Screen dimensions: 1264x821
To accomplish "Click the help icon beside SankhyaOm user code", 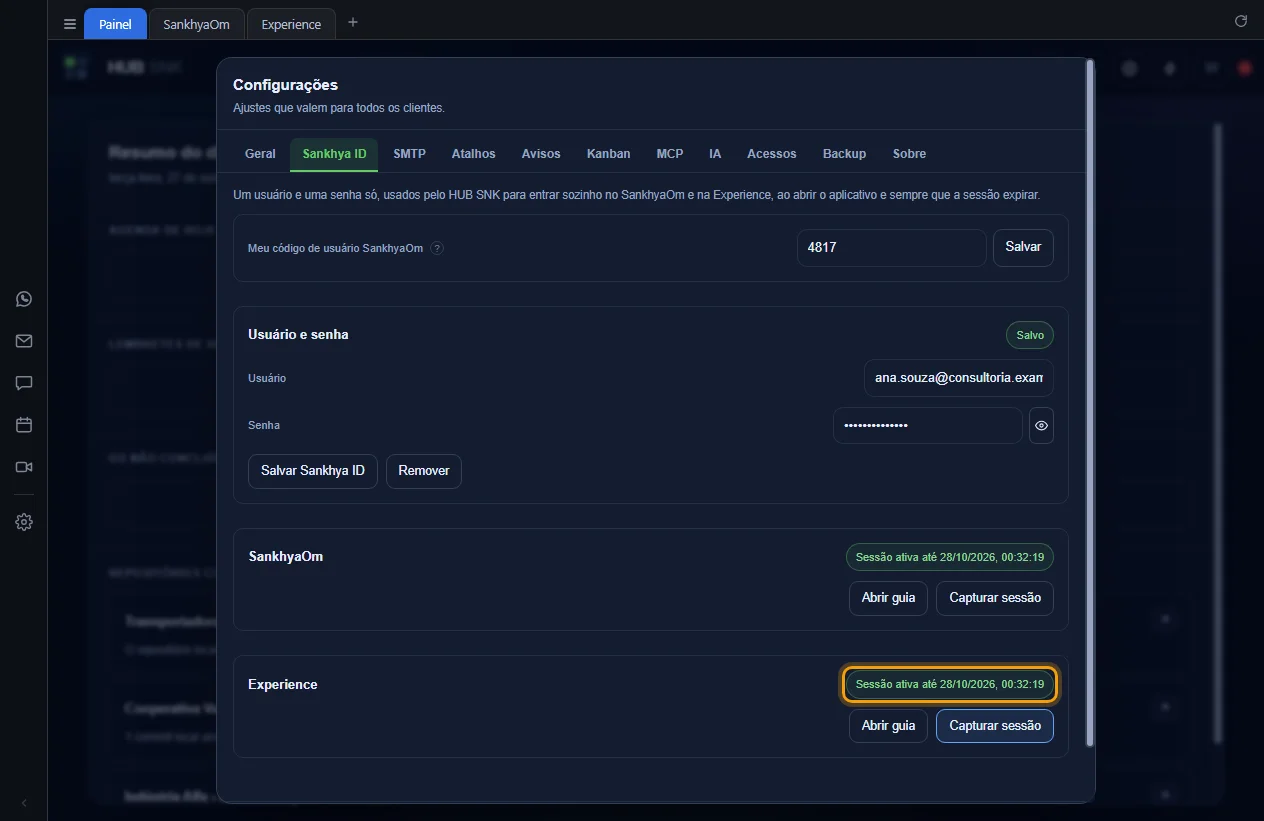I will (x=437, y=248).
